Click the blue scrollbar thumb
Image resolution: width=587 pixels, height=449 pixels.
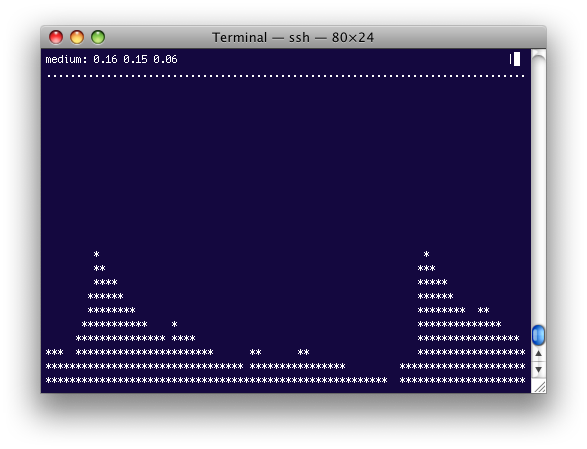pyautogui.click(x=538, y=335)
